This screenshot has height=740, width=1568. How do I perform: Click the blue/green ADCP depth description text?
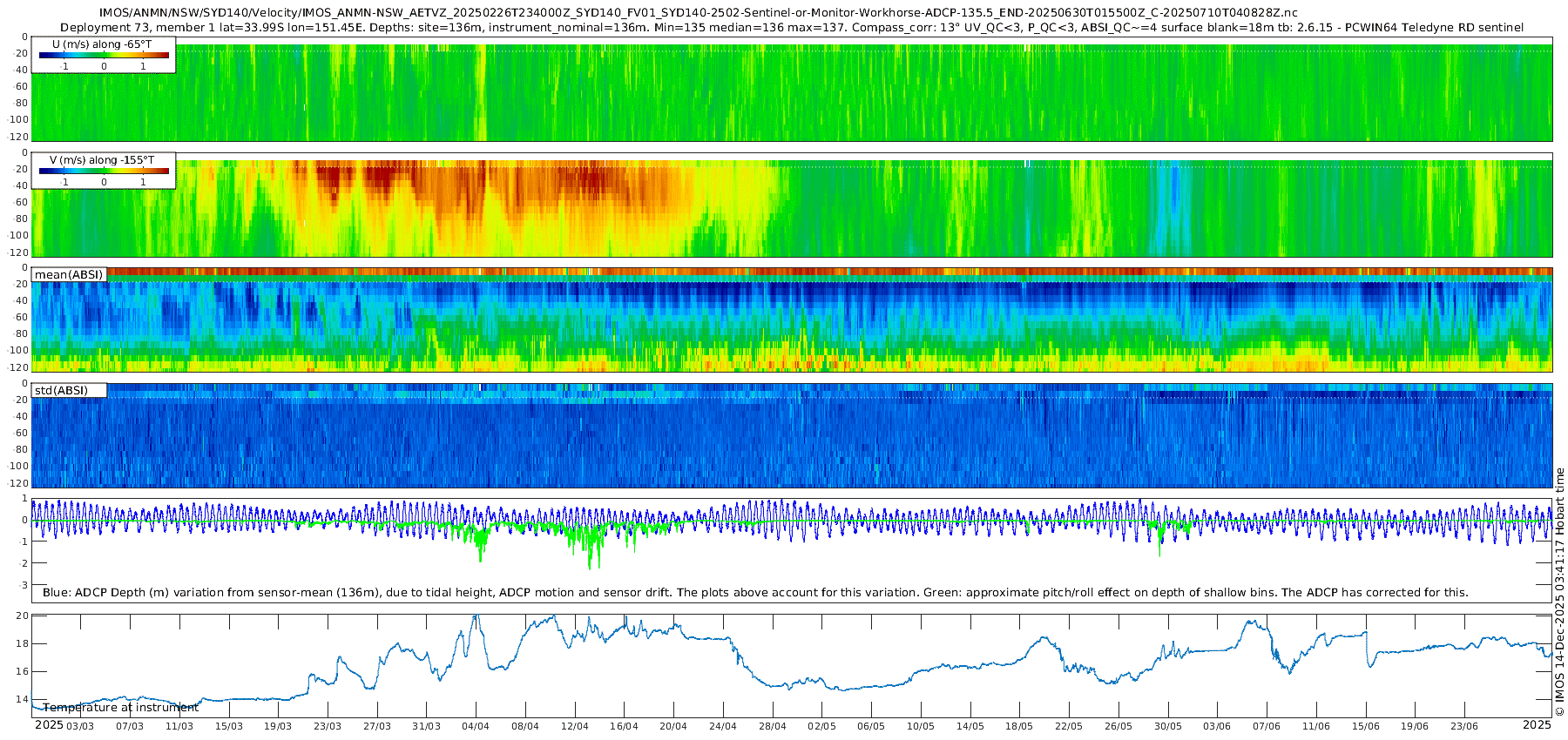pos(755,593)
